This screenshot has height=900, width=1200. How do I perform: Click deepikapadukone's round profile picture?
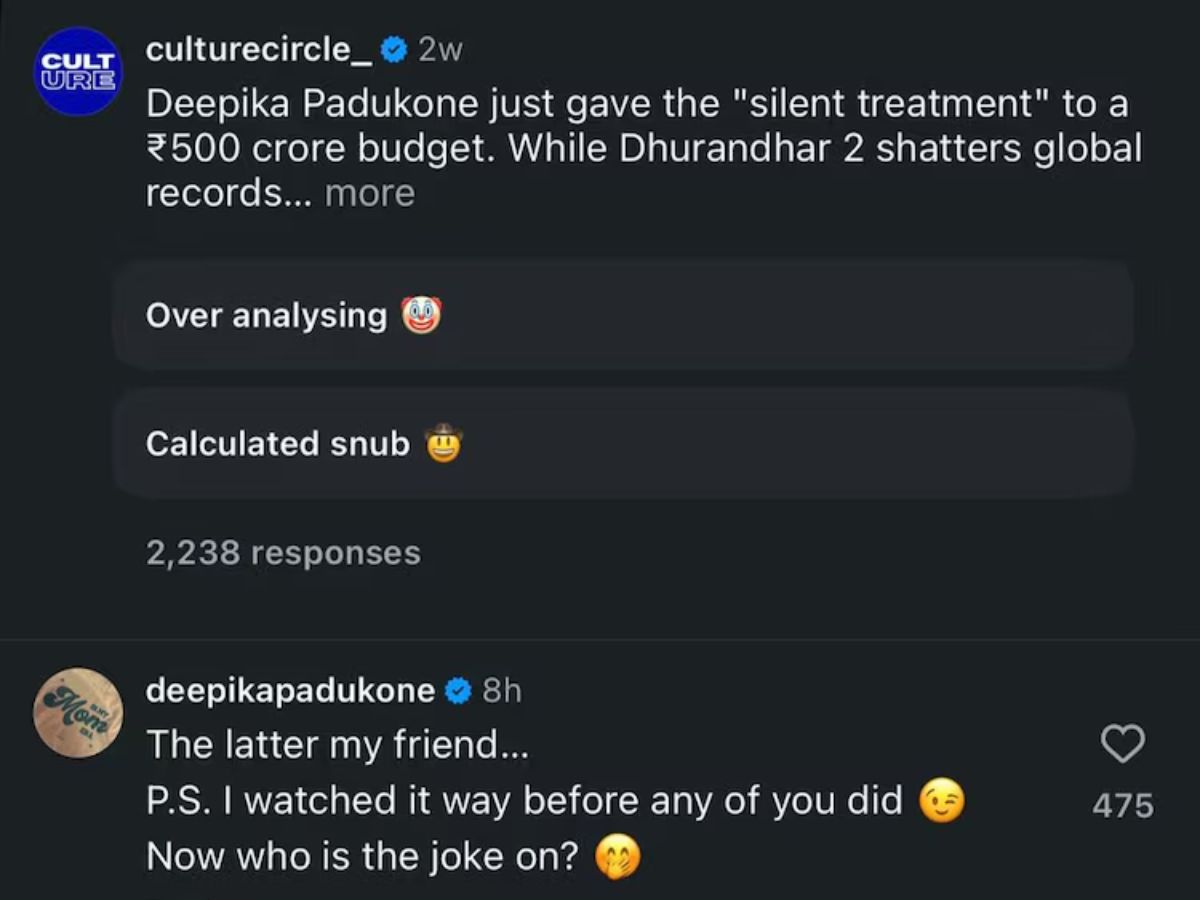[77, 712]
